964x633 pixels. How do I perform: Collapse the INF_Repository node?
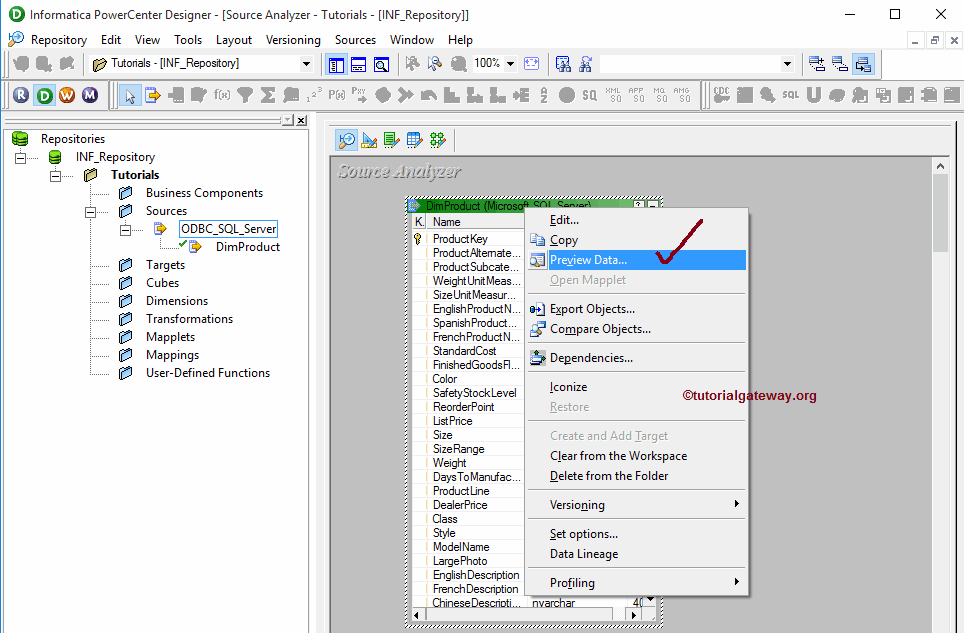pyautogui.click(x=20, y=157)
